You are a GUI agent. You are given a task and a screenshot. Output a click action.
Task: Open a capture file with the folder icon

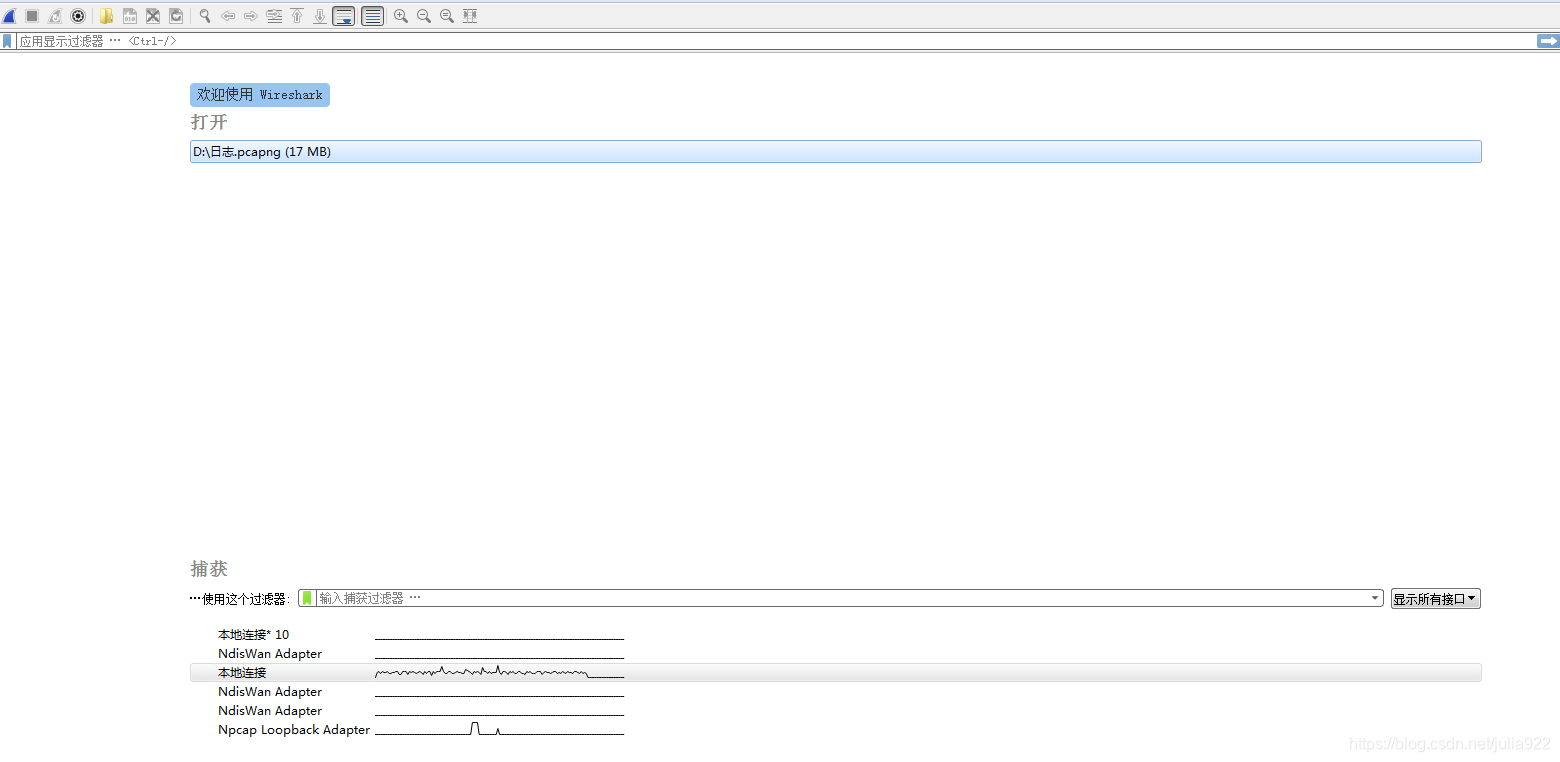point(106,16)
